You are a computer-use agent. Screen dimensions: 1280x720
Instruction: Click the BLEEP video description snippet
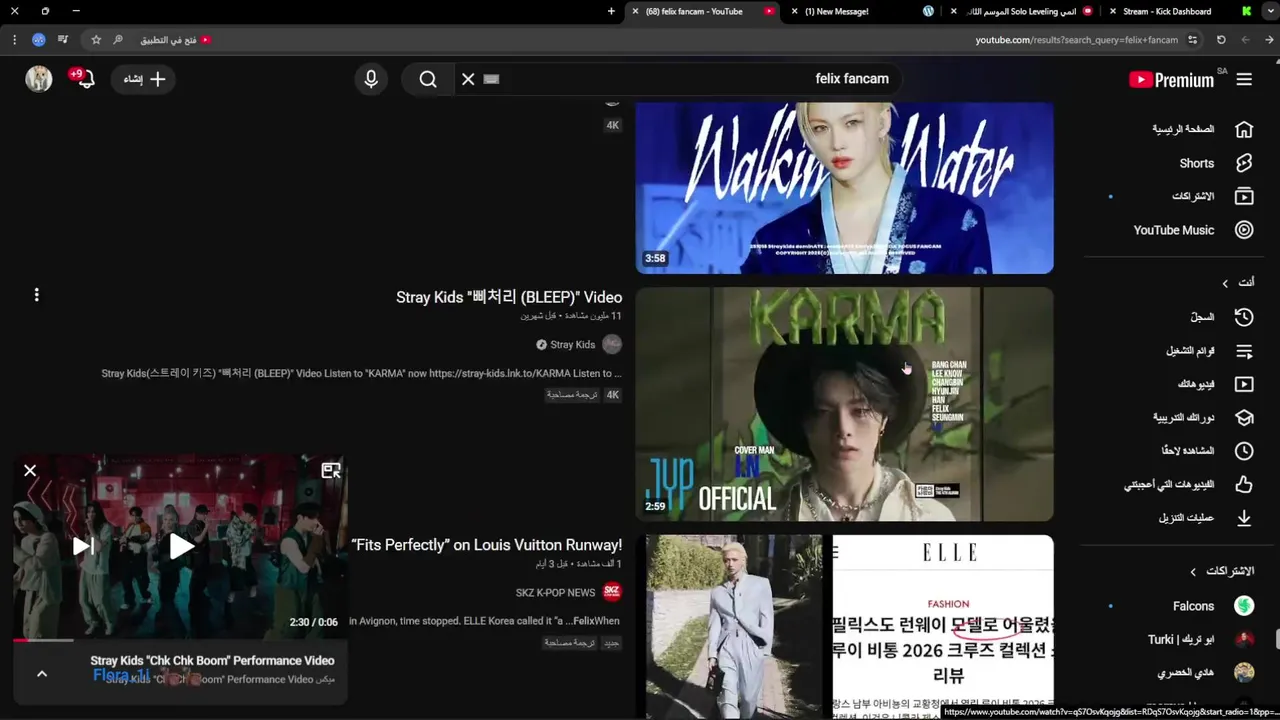tap(361, 373)
